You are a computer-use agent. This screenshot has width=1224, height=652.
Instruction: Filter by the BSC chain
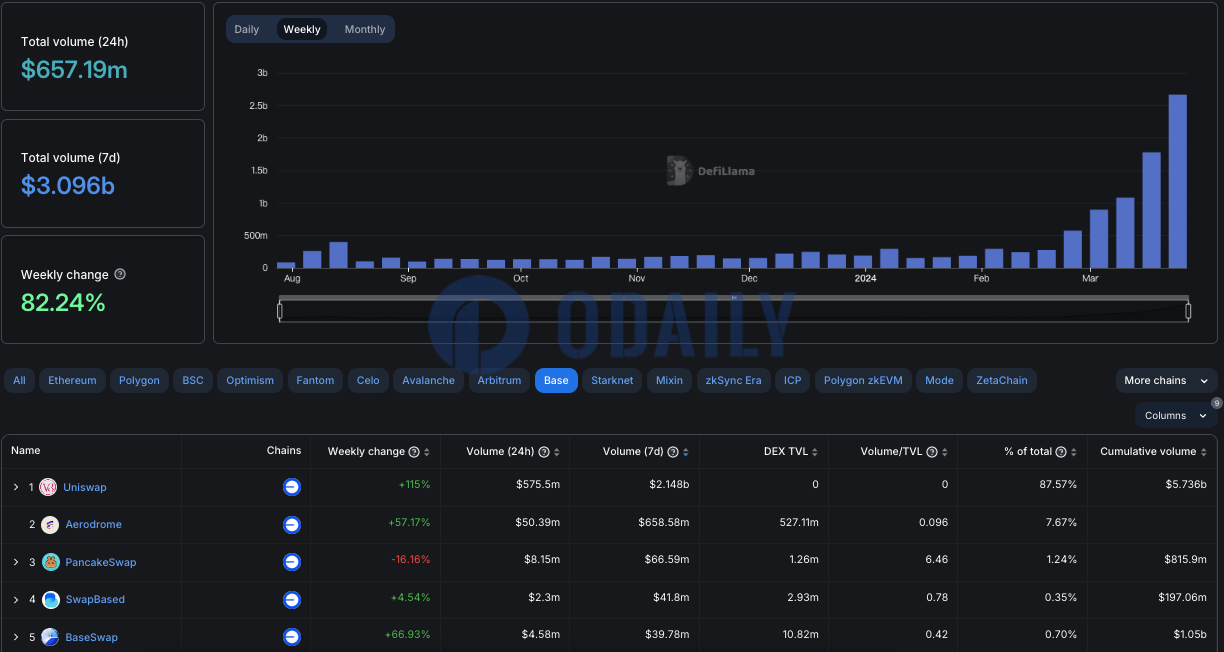point(193,380)
